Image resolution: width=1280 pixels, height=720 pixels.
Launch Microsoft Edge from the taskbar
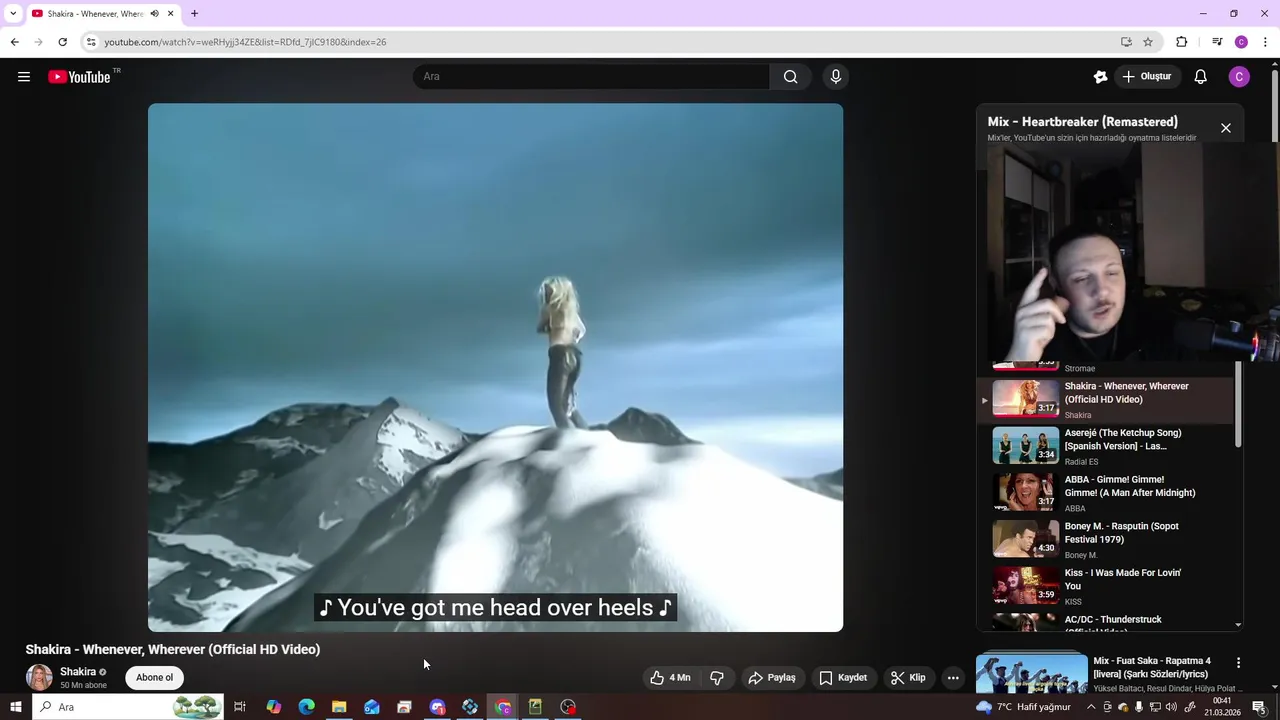tap(306, 707)
